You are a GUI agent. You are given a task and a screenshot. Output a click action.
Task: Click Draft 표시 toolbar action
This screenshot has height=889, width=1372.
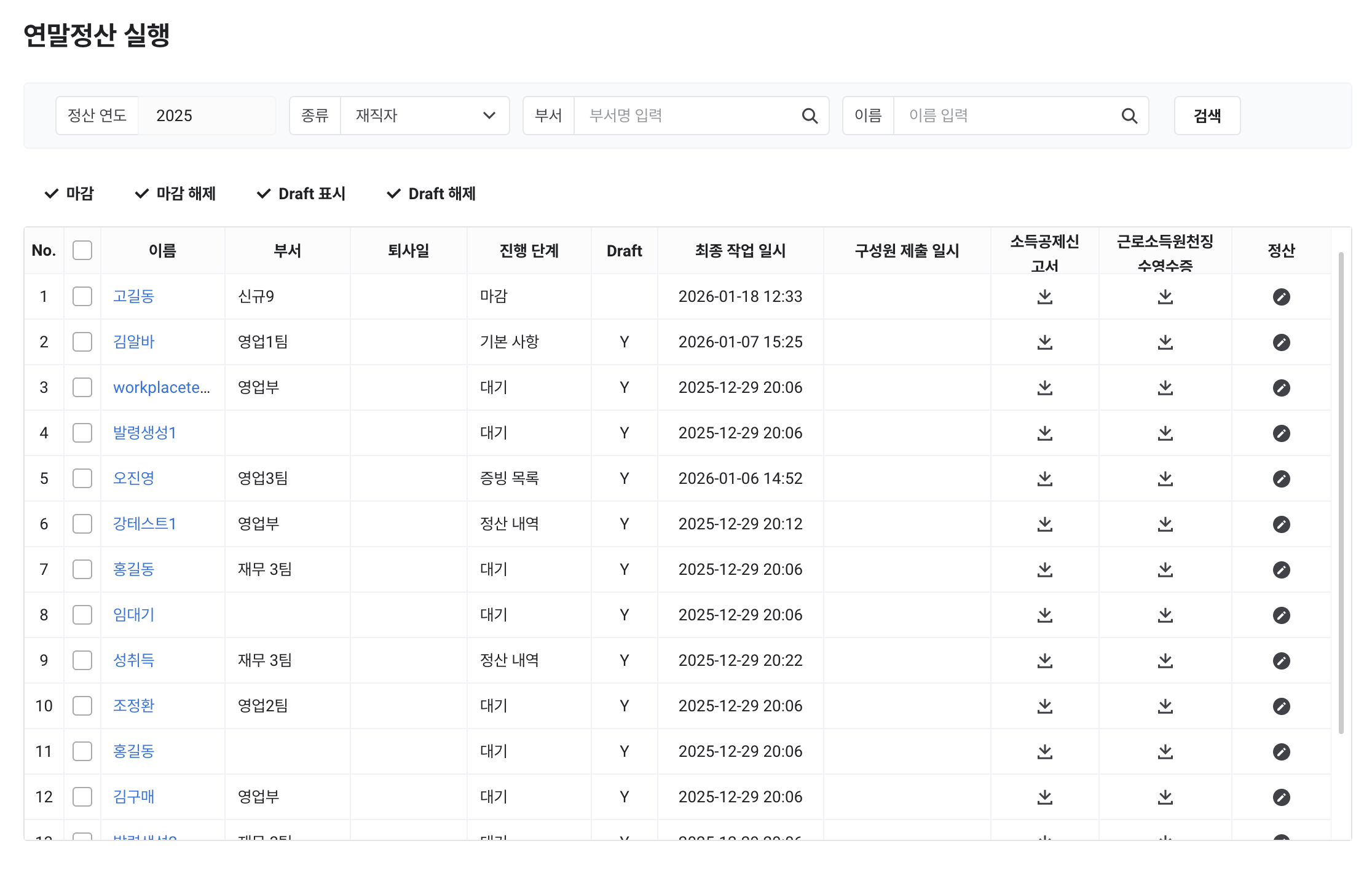click(301, 194)
